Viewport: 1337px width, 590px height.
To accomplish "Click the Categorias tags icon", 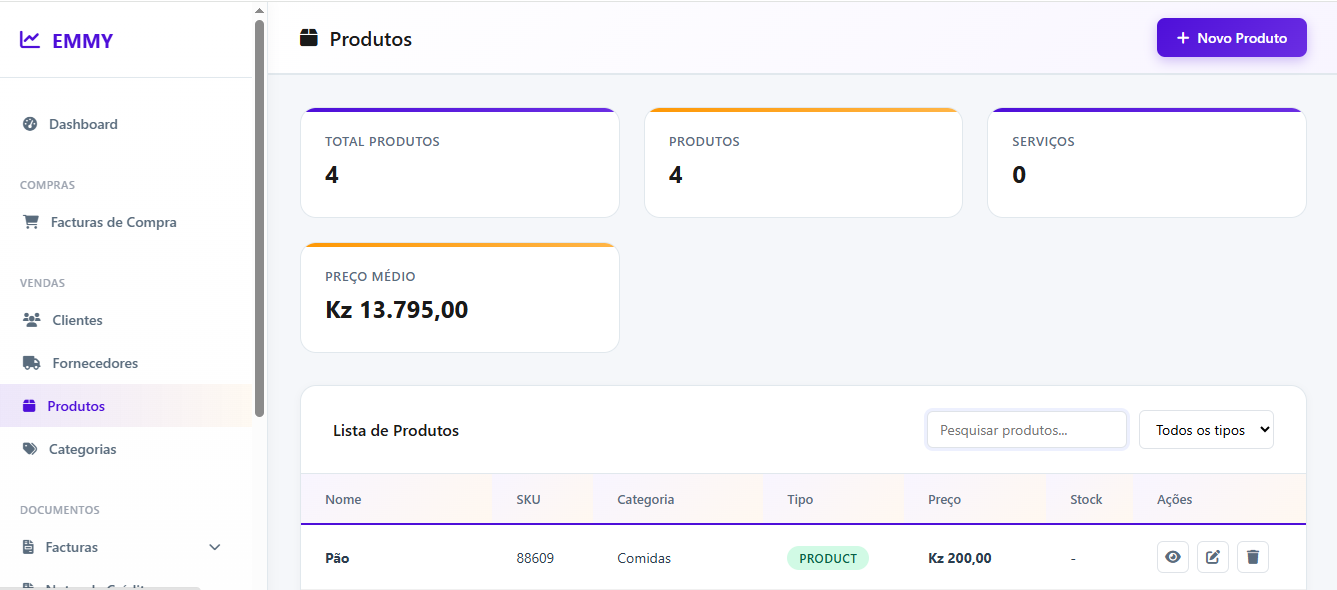I will 30,449.
